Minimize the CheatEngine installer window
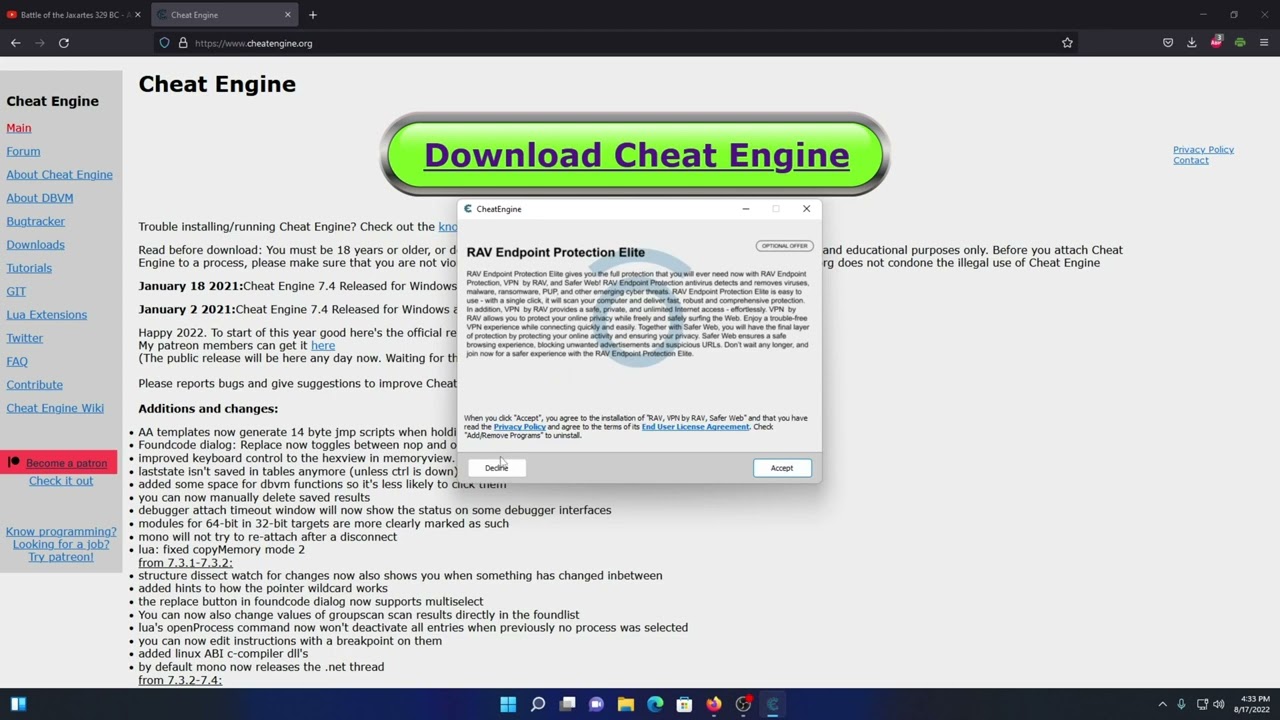The width and height of the screenshot is (1280, 720). click(745, 209)
